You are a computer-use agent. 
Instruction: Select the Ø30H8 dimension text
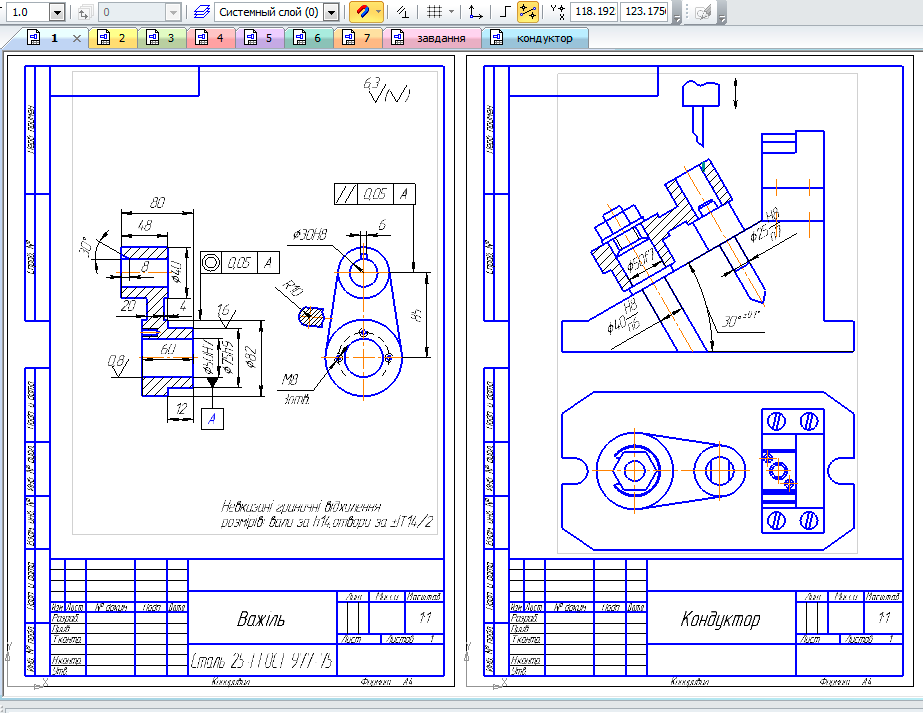click(x=310, y=235)
